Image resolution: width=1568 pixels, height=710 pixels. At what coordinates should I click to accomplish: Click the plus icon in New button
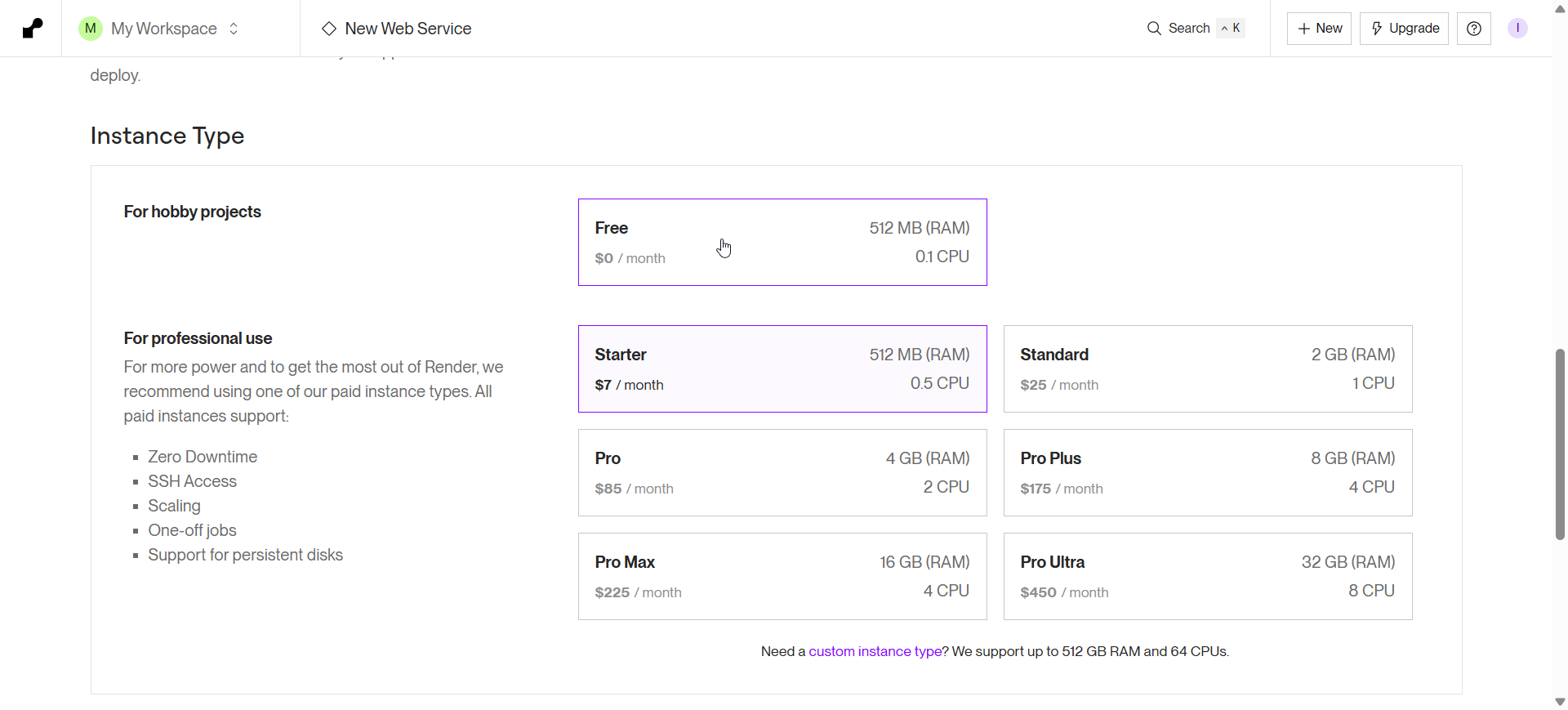1304,29
